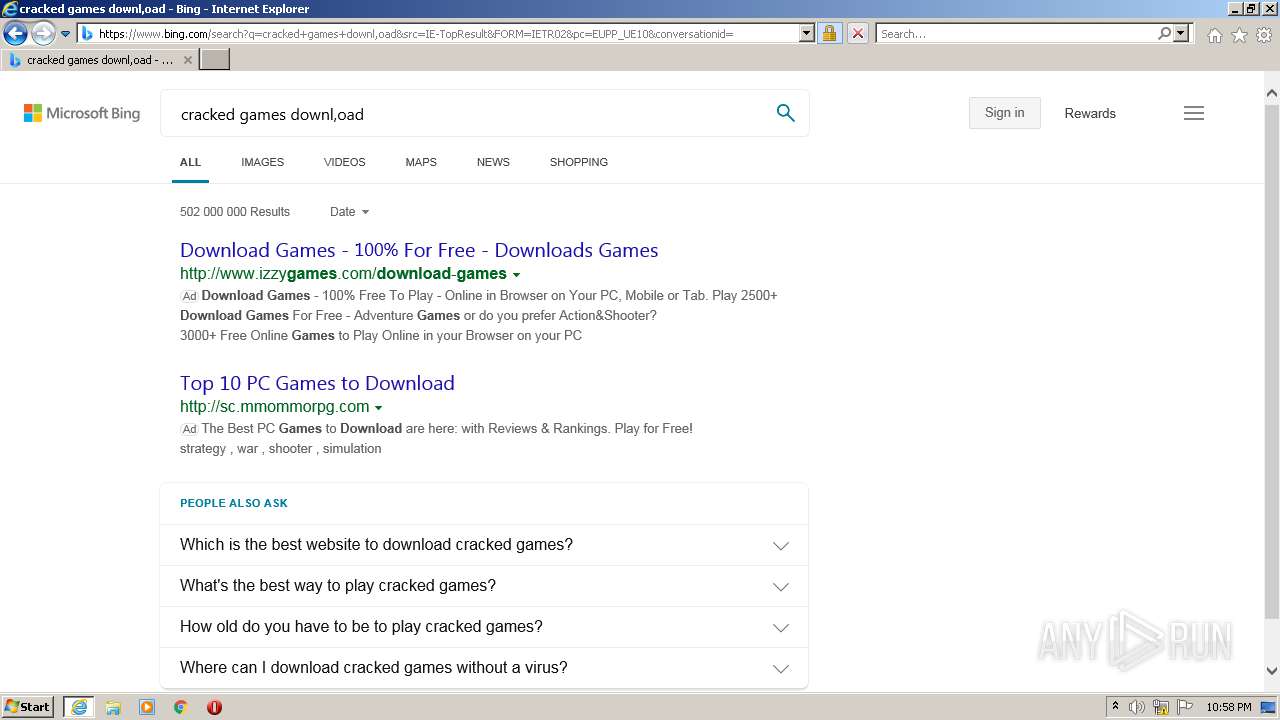Image resolution: width=1280 pixels, height=720 pixels.
Task: Click the IE search magnifier icon
Action: coord(1164,33)
